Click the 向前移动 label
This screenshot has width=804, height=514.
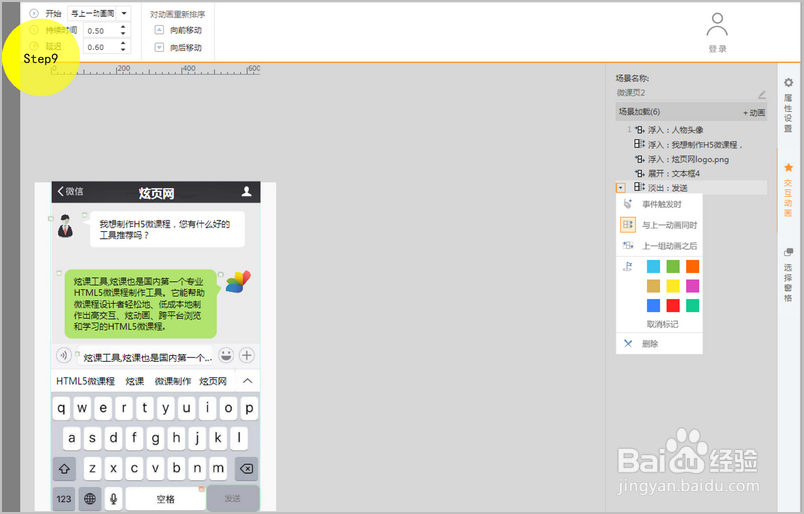(x=186, y=30)
